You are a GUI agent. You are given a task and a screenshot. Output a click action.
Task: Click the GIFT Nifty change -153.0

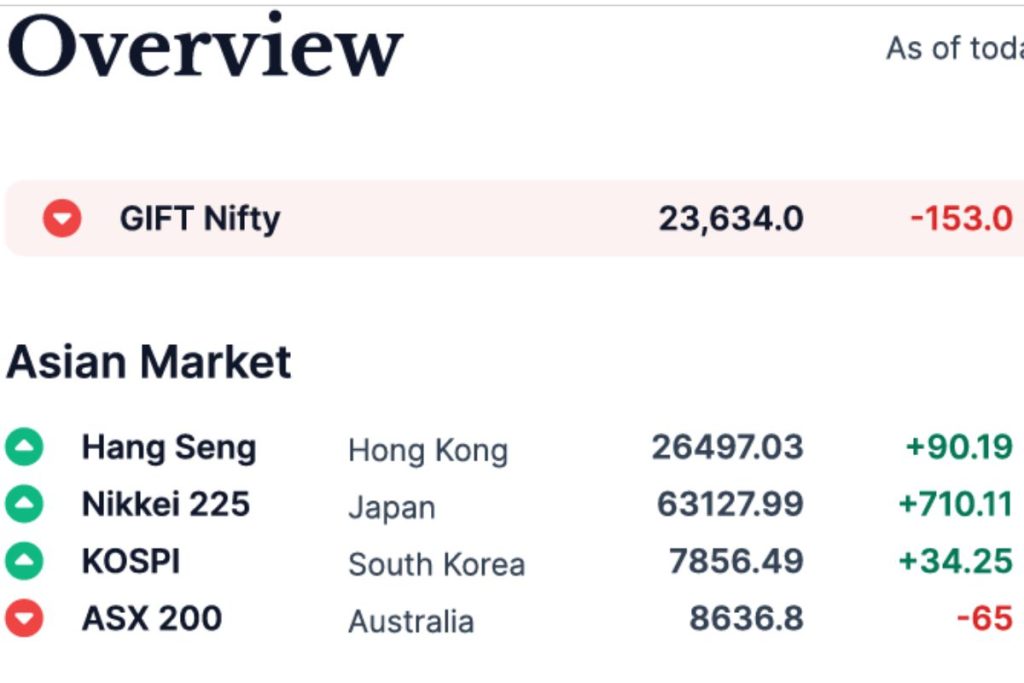[961, 218]
